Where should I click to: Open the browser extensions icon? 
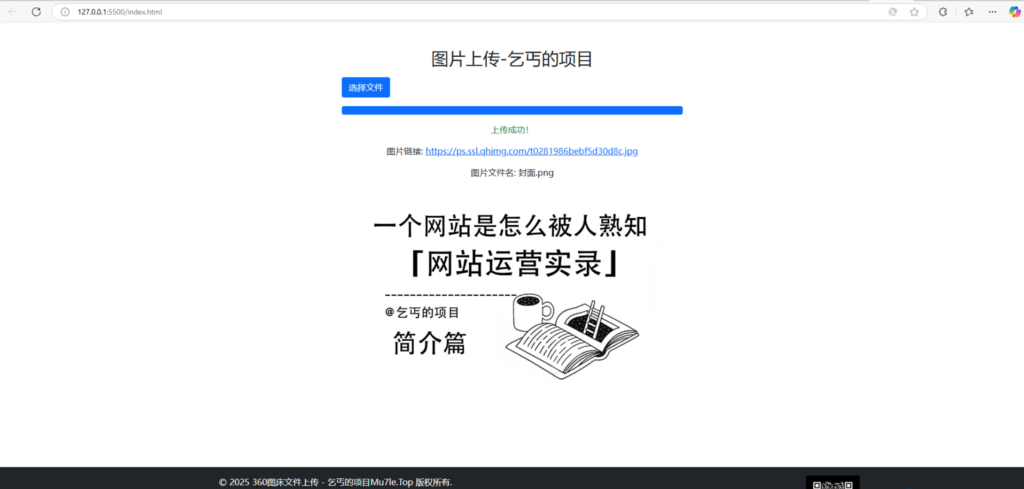pos(943,12)
